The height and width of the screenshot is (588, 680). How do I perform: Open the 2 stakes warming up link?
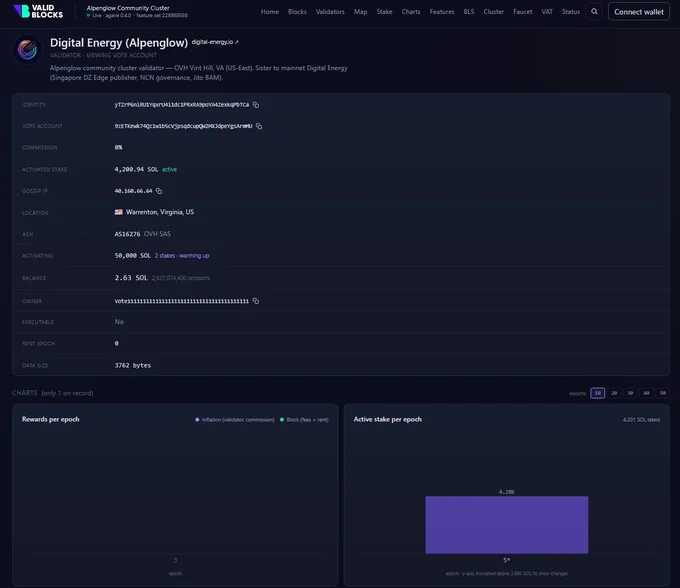[182, 256]
